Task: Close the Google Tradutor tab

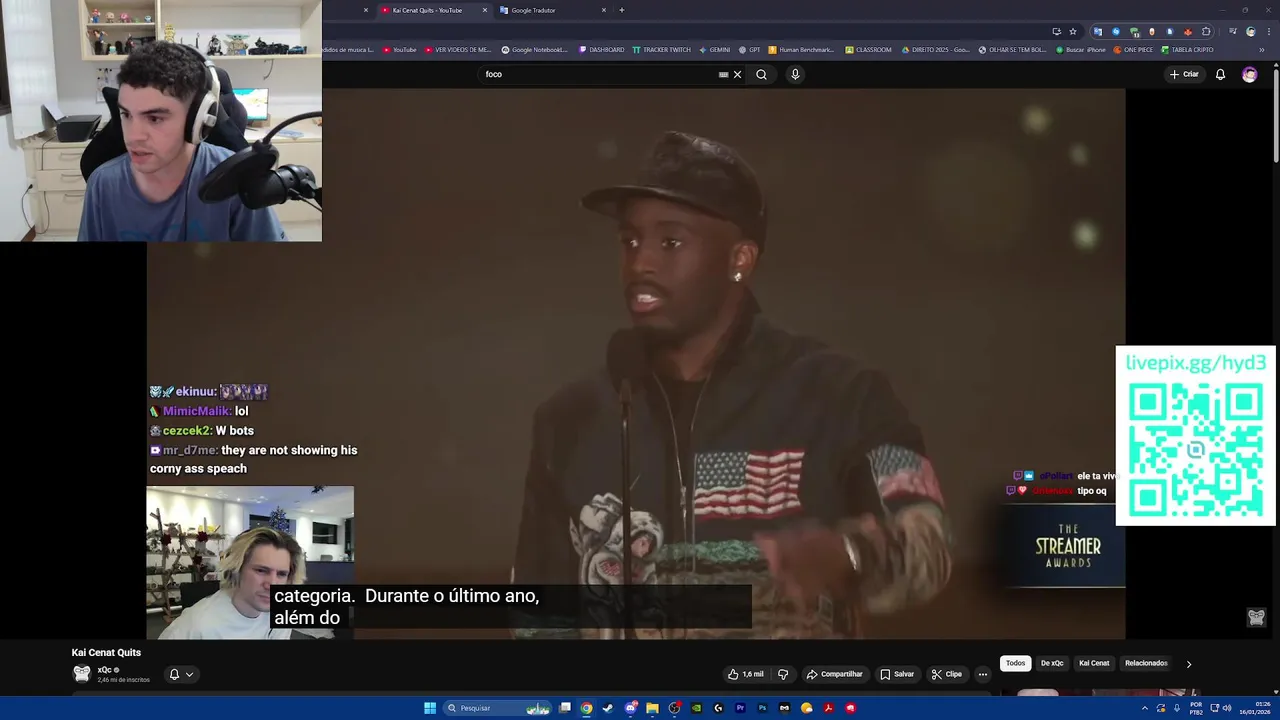Action: point(604,10)
